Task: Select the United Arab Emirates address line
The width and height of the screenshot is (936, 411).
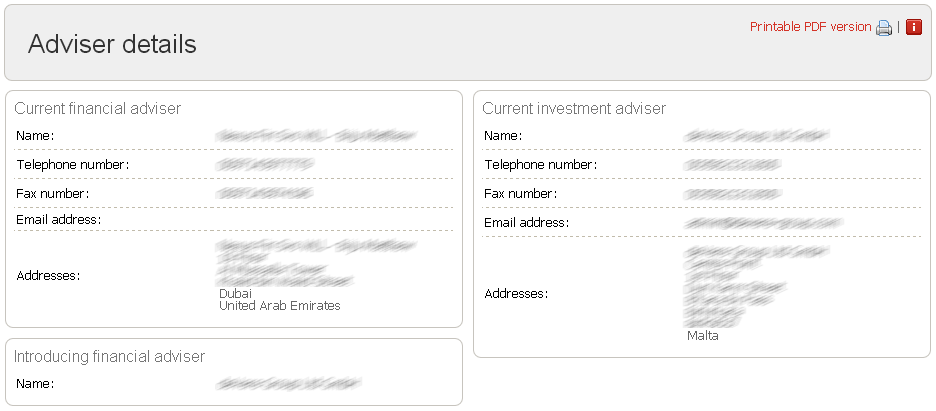Action: pos(280,305)
